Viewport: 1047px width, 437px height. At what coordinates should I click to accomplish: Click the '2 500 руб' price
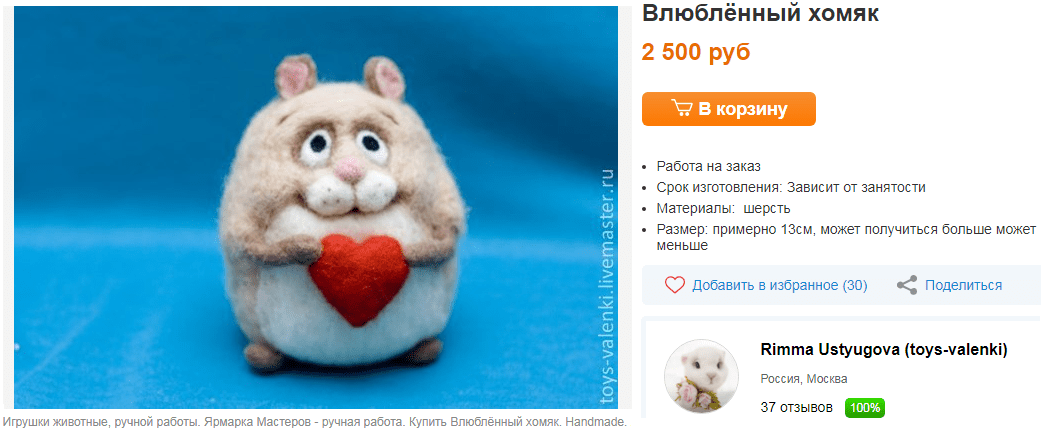pyautogui.click(x=696, y=52)
